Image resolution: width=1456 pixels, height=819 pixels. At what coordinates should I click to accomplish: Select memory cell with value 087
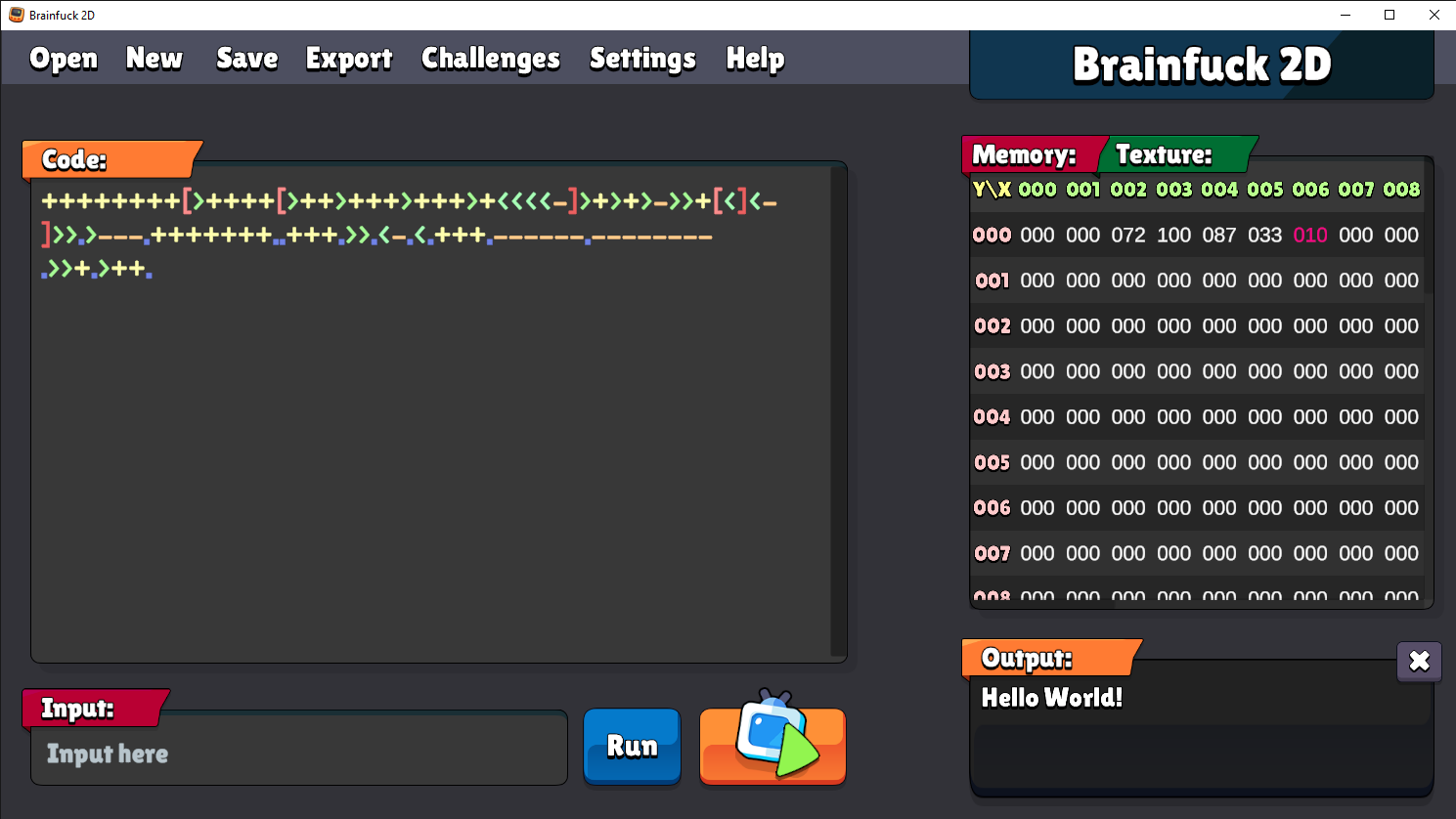(x=1219, y=235)
